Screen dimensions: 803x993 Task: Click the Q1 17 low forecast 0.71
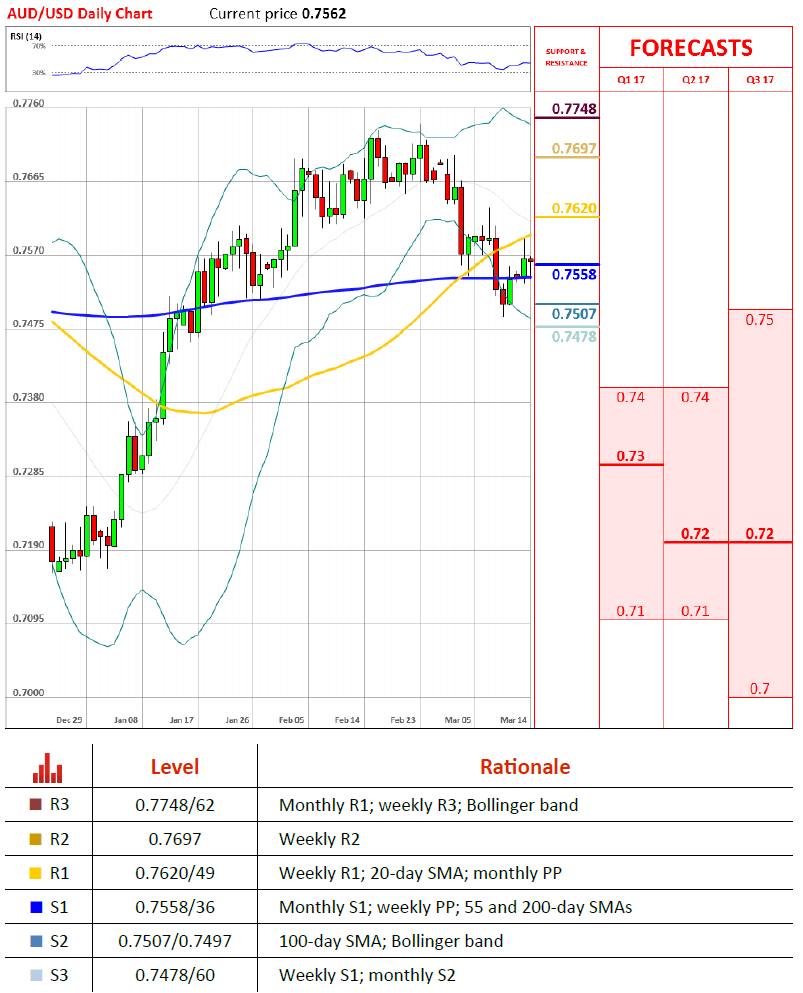pyautogui.click(x=631, y=611)
